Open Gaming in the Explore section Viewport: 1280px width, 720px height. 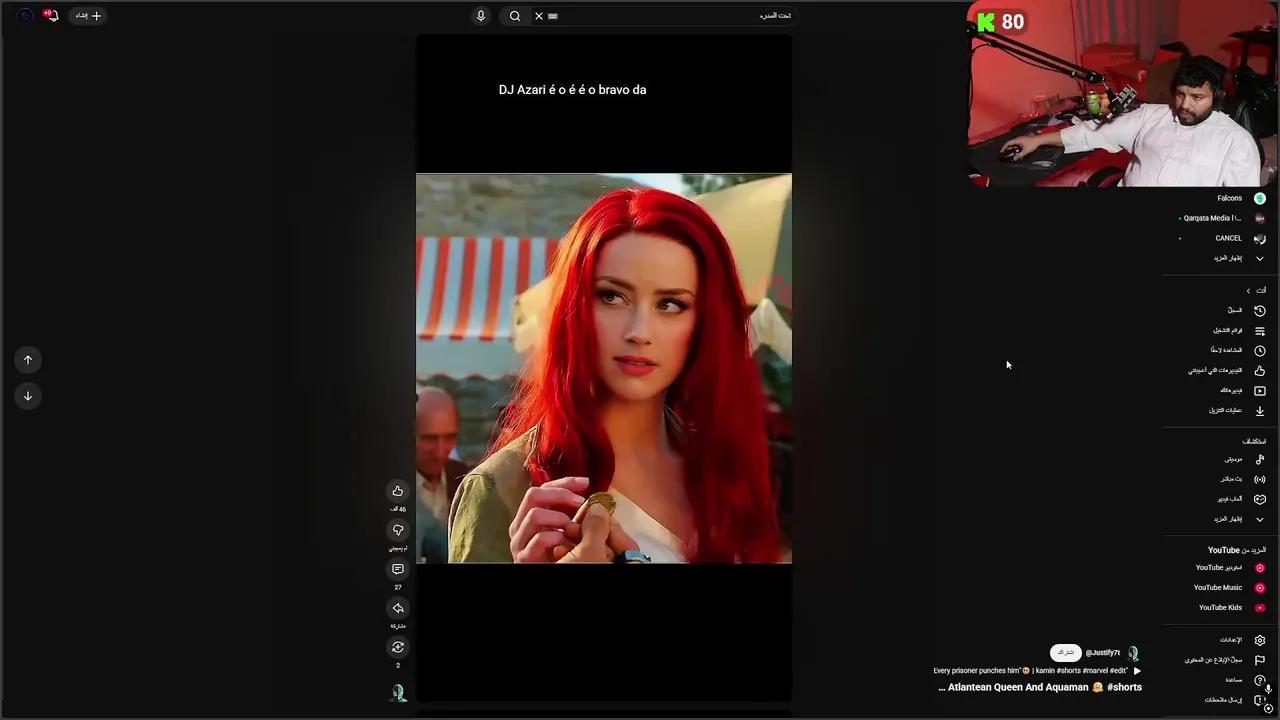pyautogui.click(x=1240, y=499)
